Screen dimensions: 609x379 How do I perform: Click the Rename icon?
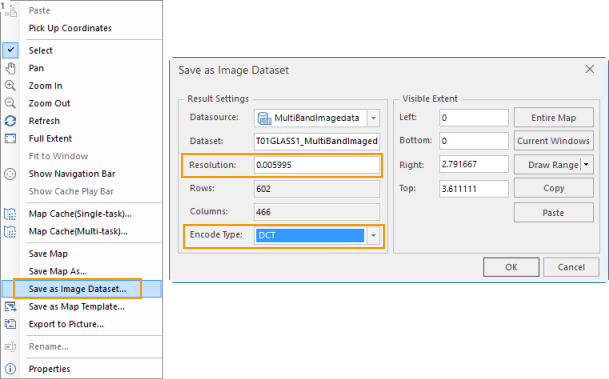point(10,346)
